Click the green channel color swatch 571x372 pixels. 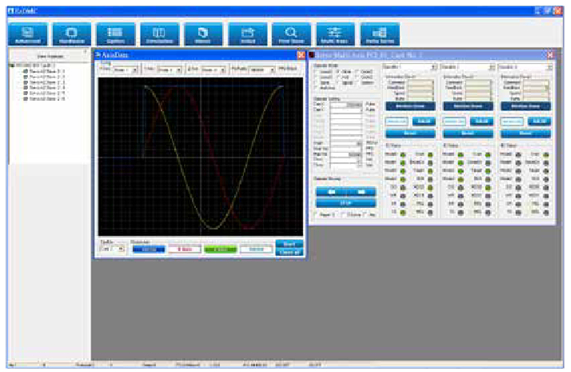pyautogui.click(x=220, y=249)
